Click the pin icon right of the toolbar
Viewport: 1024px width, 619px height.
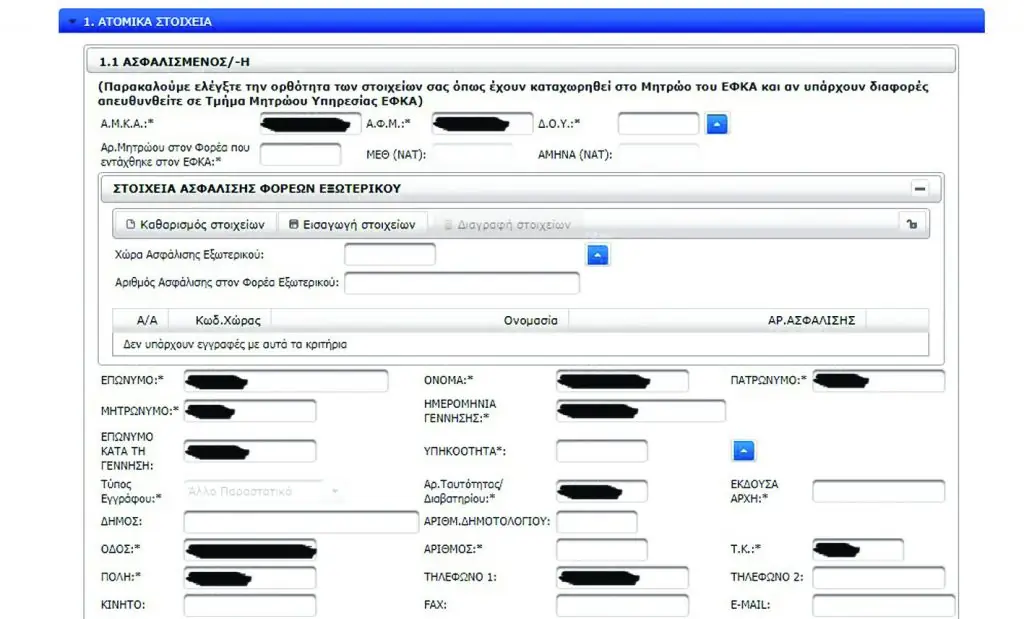coord(912,224)
